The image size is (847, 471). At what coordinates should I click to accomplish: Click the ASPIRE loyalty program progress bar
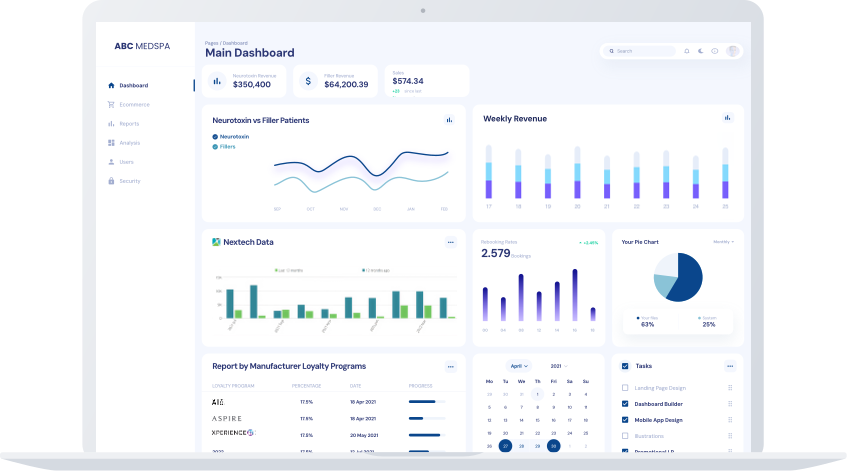(x=428, y=418)
